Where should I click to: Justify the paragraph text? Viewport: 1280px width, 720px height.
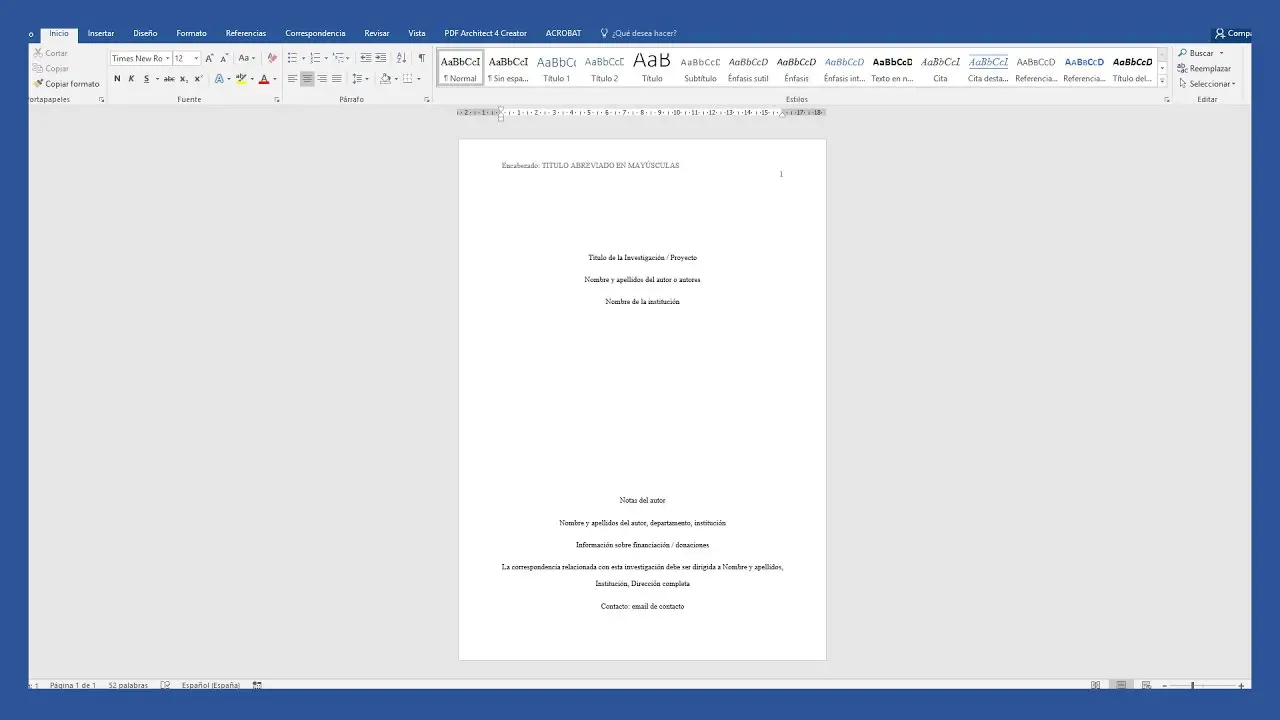[336, 79]
